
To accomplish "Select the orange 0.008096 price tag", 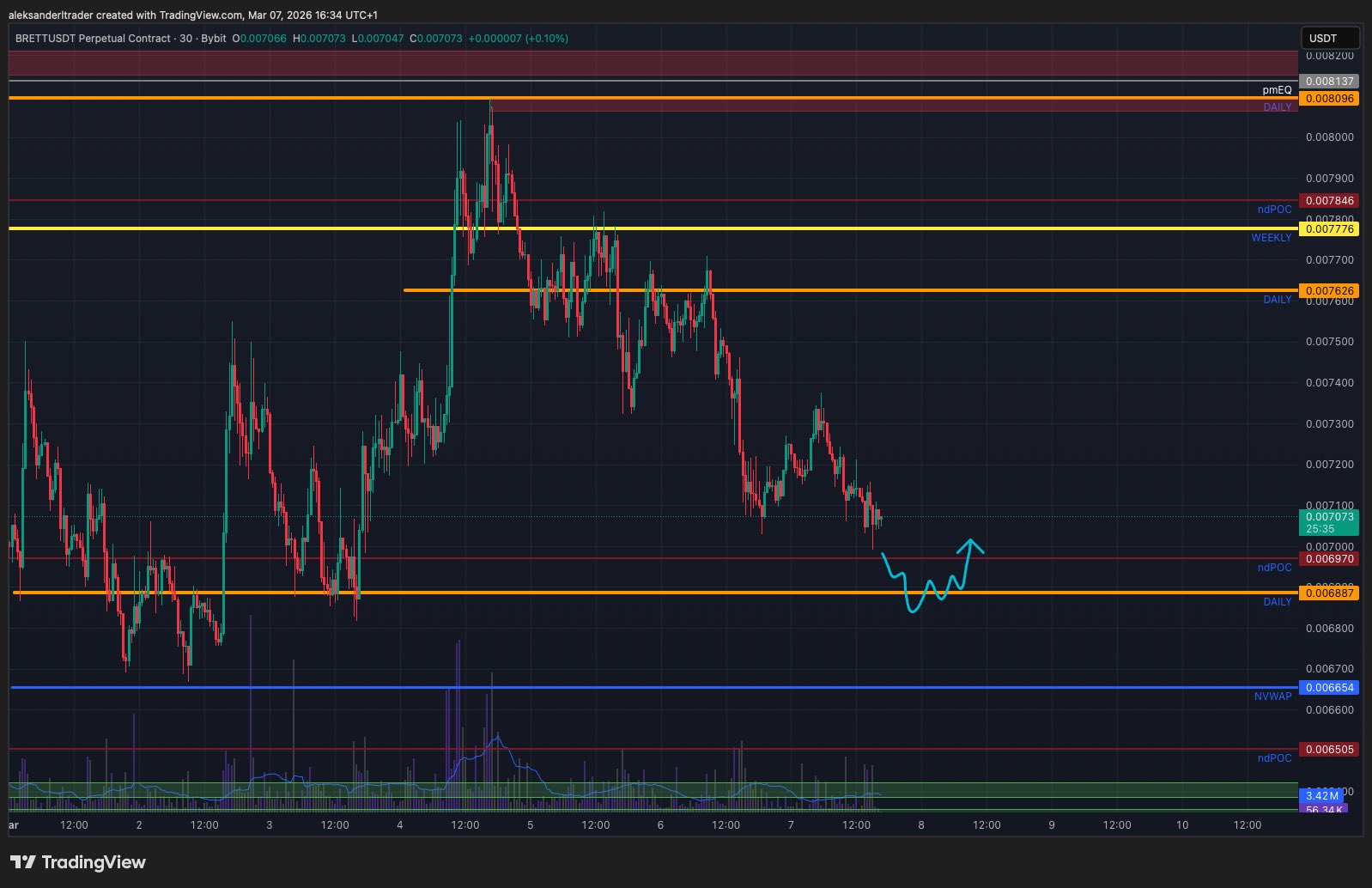I will point(1329,99).
